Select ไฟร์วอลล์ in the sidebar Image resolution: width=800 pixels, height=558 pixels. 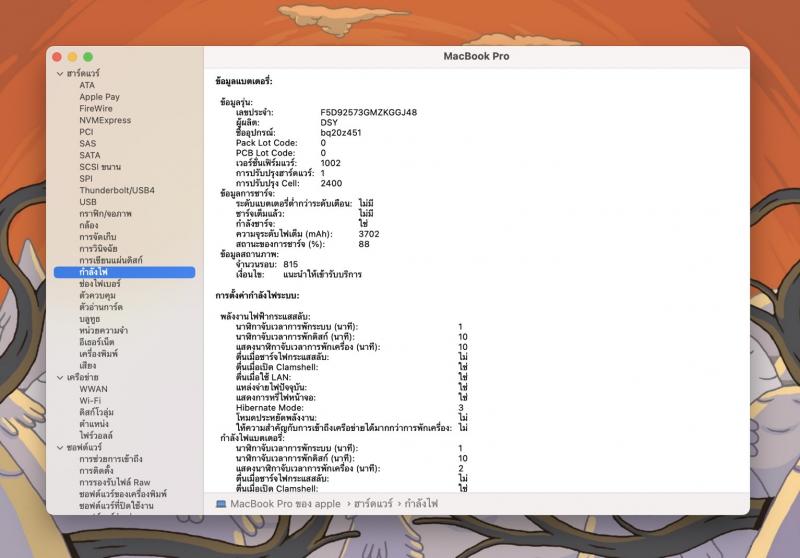coord(95,436)
